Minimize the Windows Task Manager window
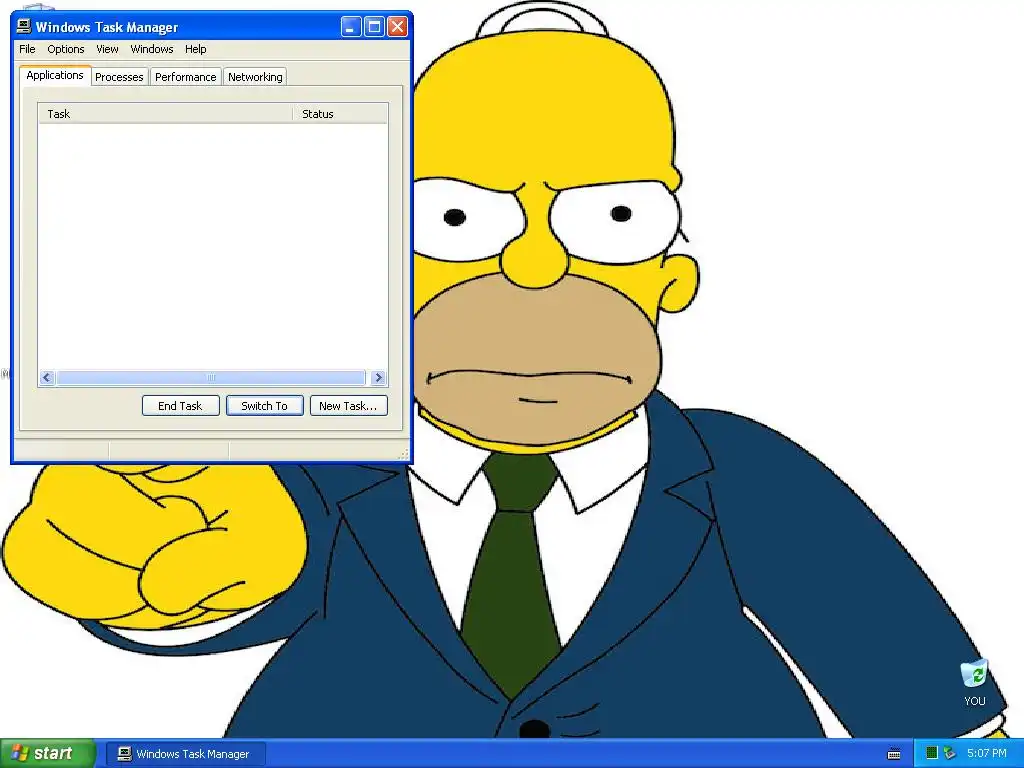The width and height of the screenshot is (1024, 768). click(351, 27)
